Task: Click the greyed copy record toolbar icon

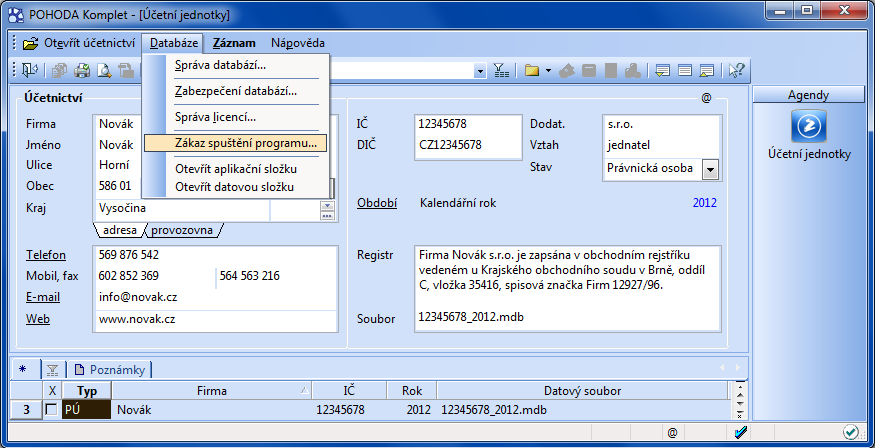Action: click(60, 70)
